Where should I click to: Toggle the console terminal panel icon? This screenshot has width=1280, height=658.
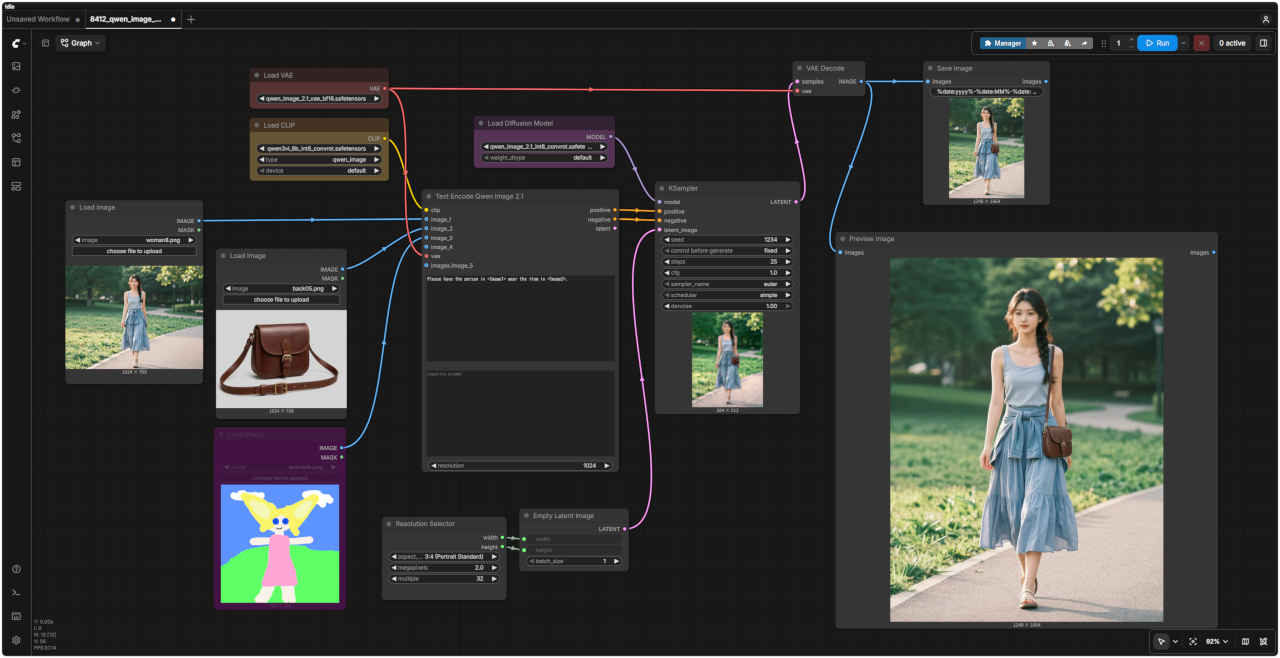pyautogui.click(x=16, y=593)
